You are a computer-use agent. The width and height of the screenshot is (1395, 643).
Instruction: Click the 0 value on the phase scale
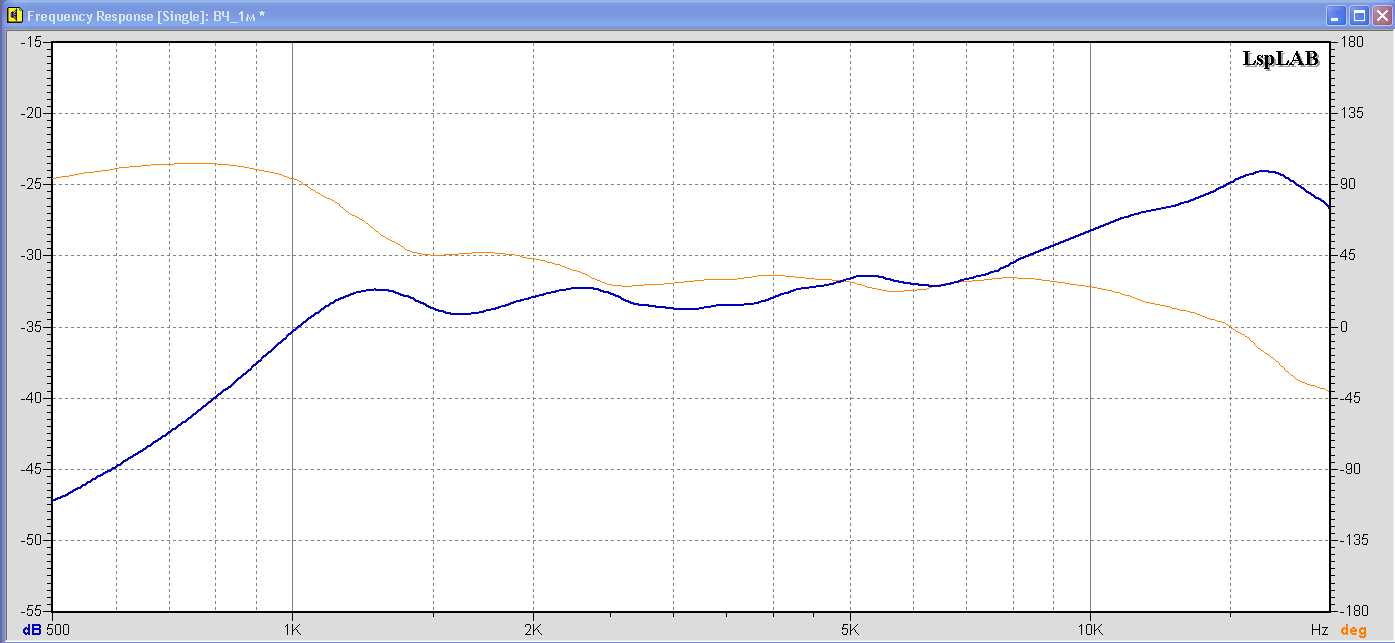coord(1343,327)
